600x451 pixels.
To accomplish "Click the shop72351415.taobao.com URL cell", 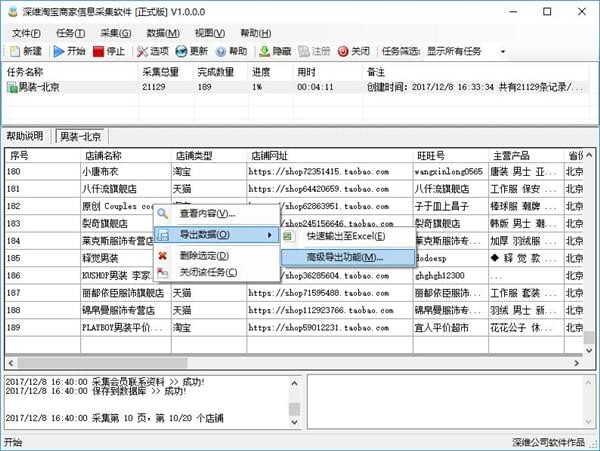I will pyautogui.click(x=330, y=171).
